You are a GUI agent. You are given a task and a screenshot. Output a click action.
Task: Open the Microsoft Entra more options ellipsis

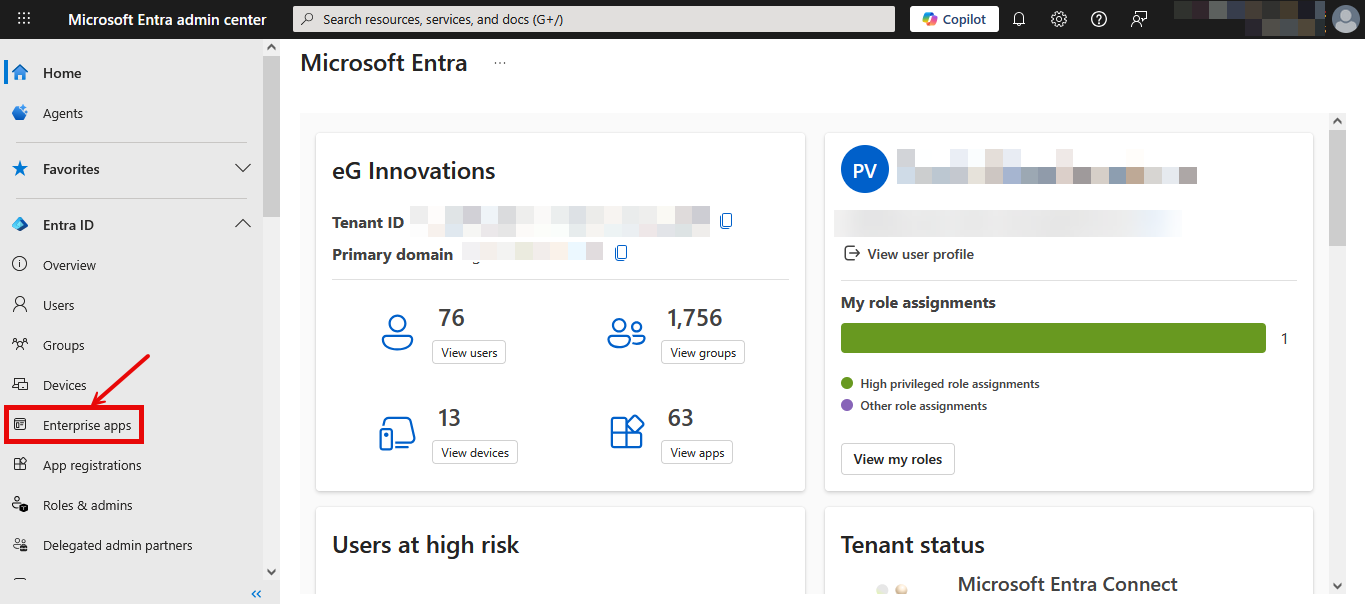click(x=500, y=63)
